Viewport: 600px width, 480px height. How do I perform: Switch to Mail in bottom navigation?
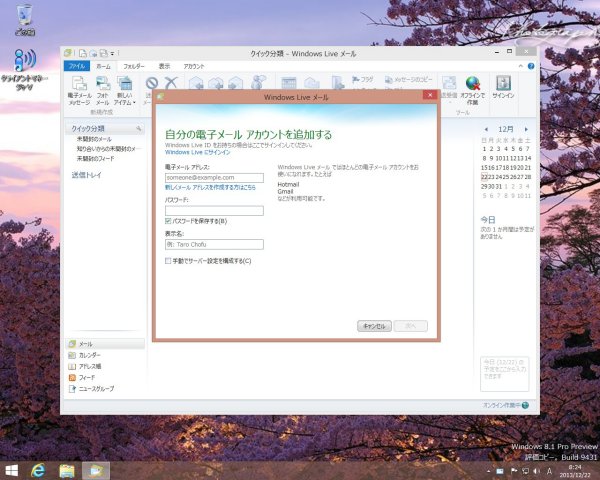[105, 344]
